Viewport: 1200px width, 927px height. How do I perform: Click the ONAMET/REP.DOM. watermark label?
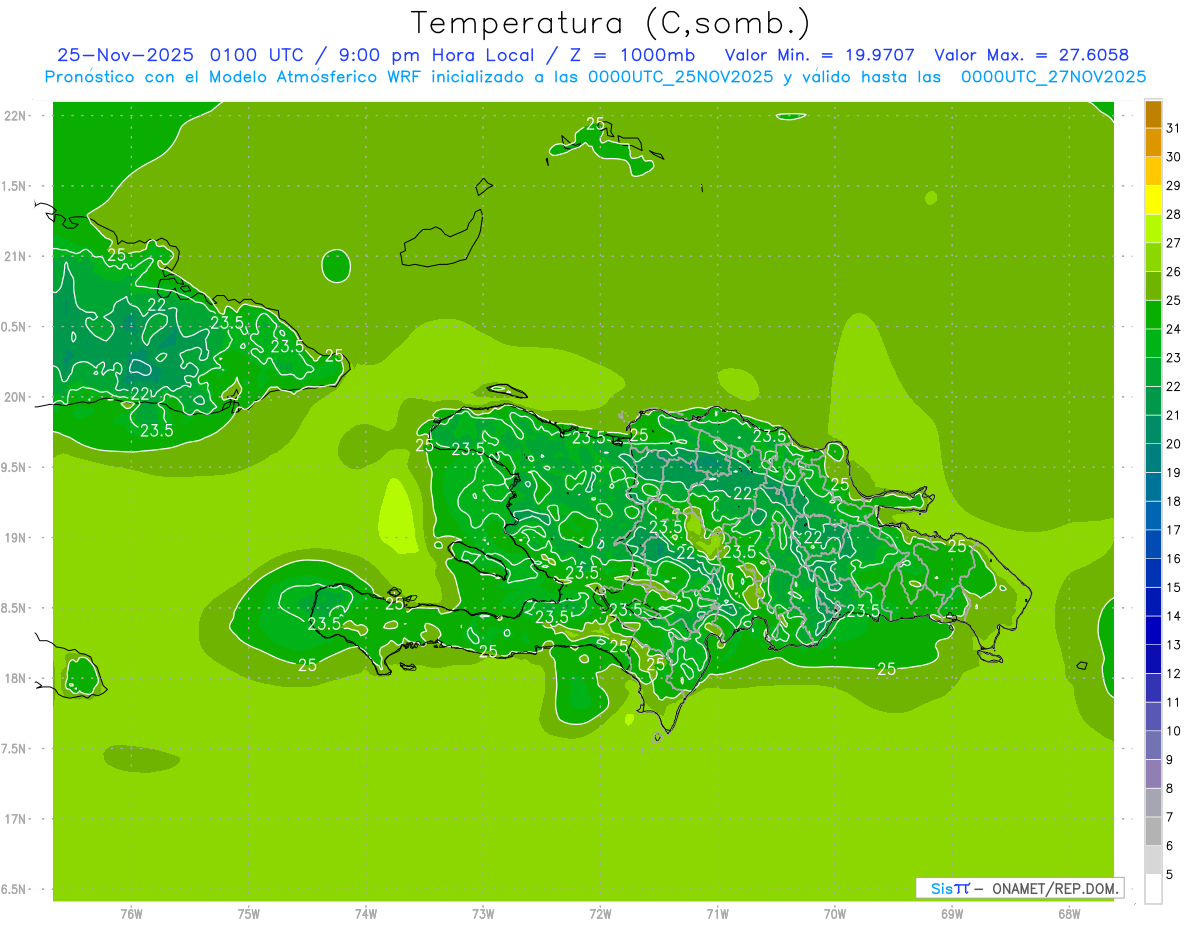click(1054, 888)
